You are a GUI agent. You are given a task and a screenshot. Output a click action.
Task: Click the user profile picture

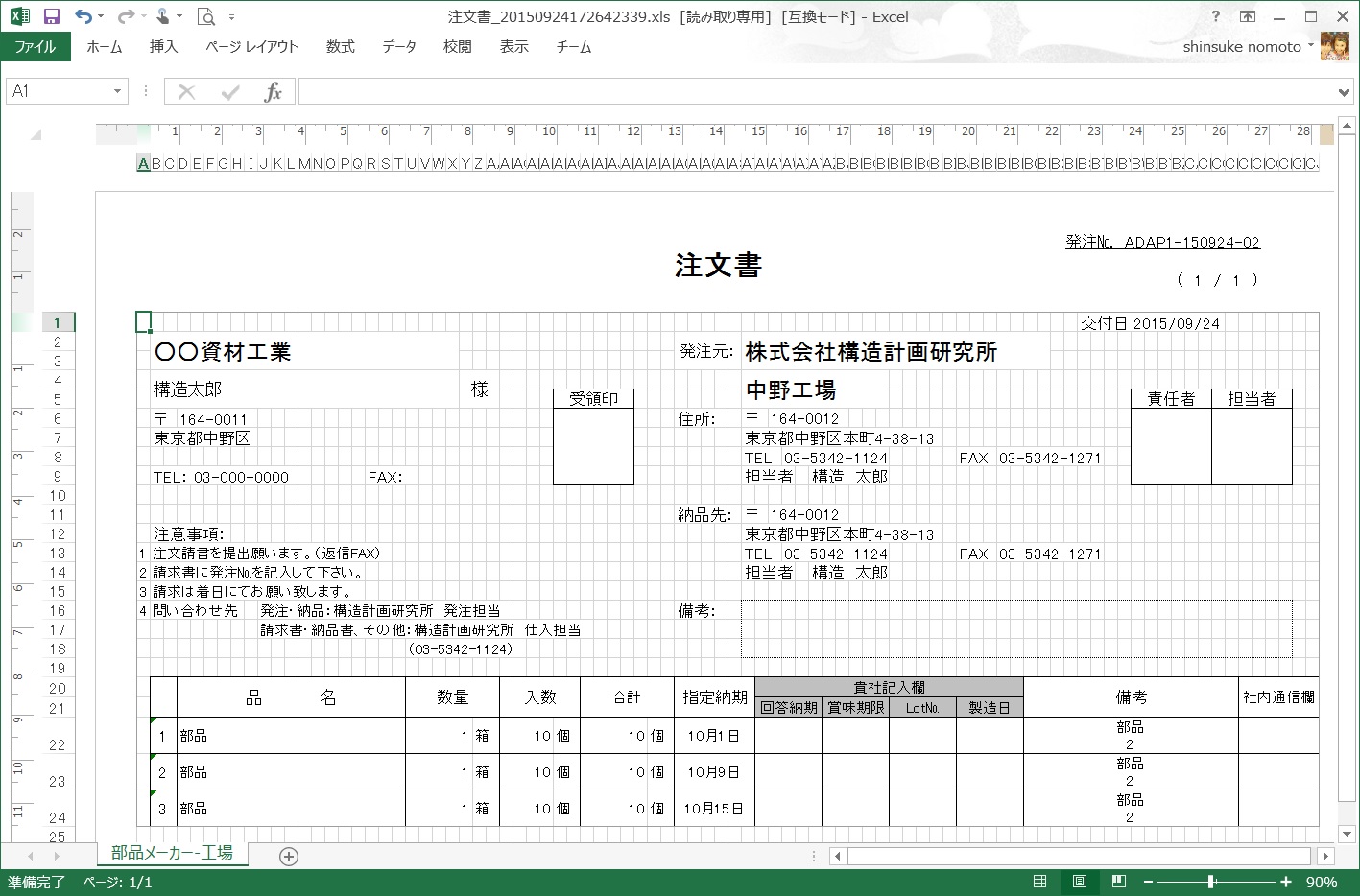tap(1335, 46)
